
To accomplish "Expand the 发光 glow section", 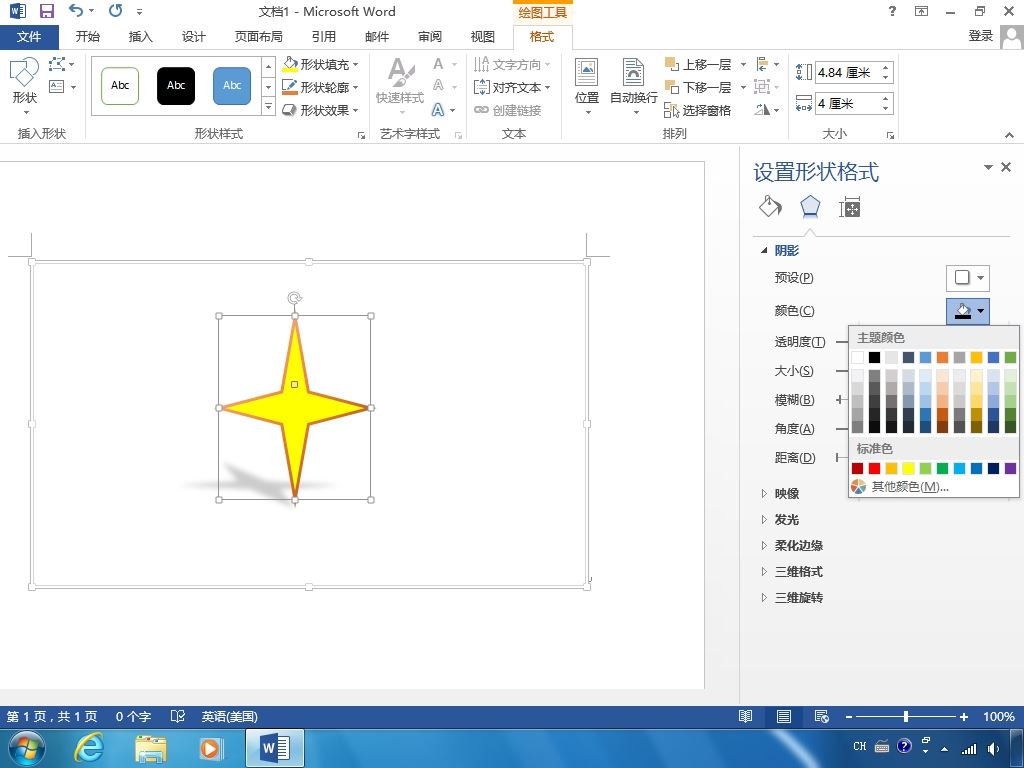I will pyautogui.click(x=763, y=519).
